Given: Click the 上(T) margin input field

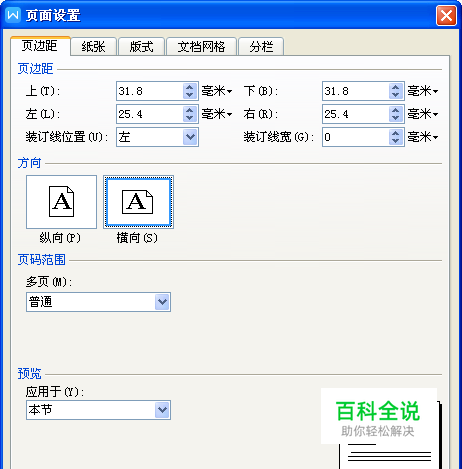Looking at the screenshot, I should click(x=150, y=91).
